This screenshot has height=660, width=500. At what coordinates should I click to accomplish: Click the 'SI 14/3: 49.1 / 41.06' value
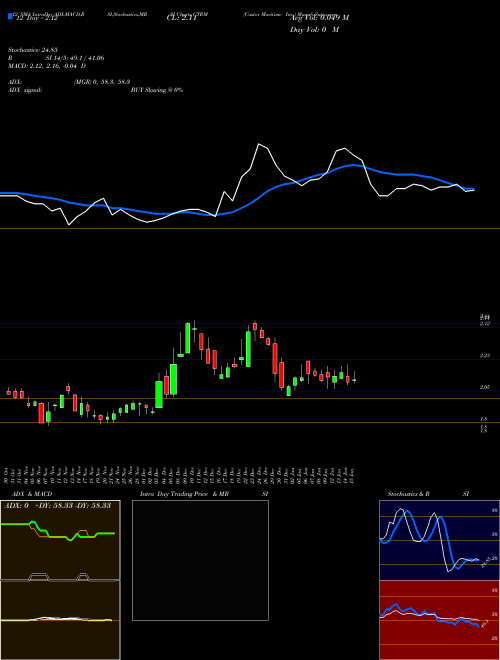75,58
